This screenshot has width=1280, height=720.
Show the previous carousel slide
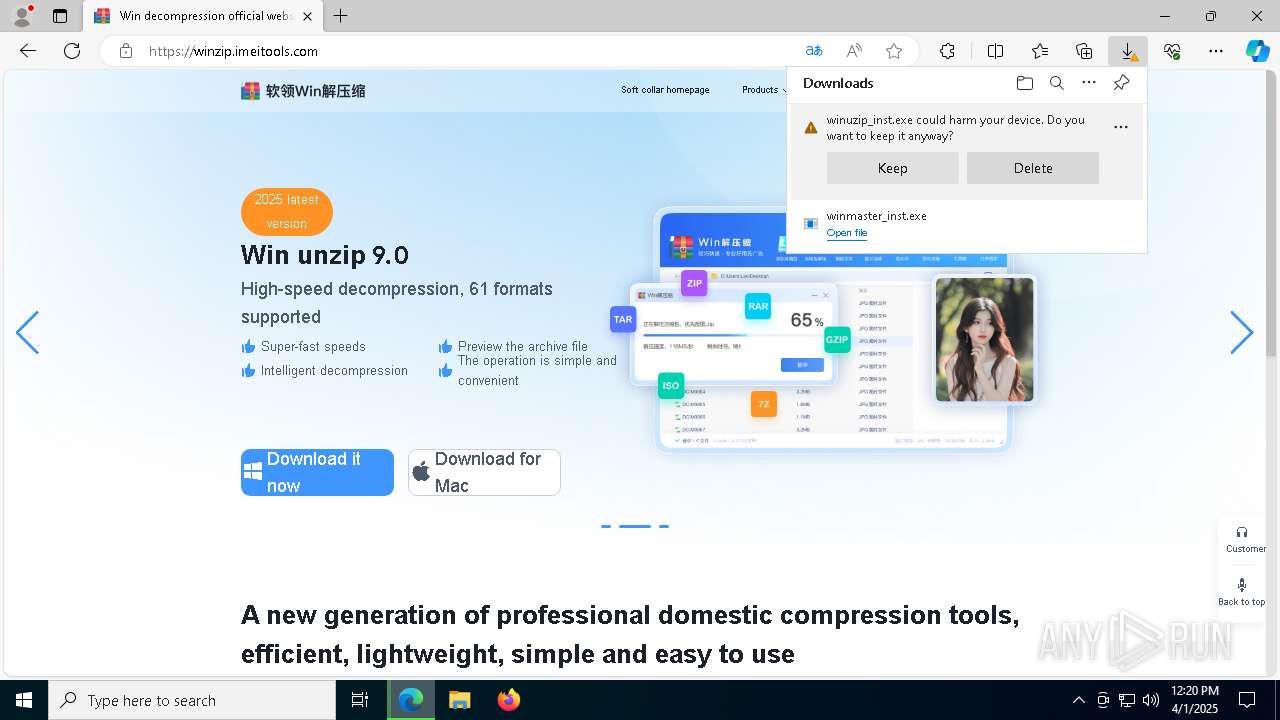tap(28, 333)
